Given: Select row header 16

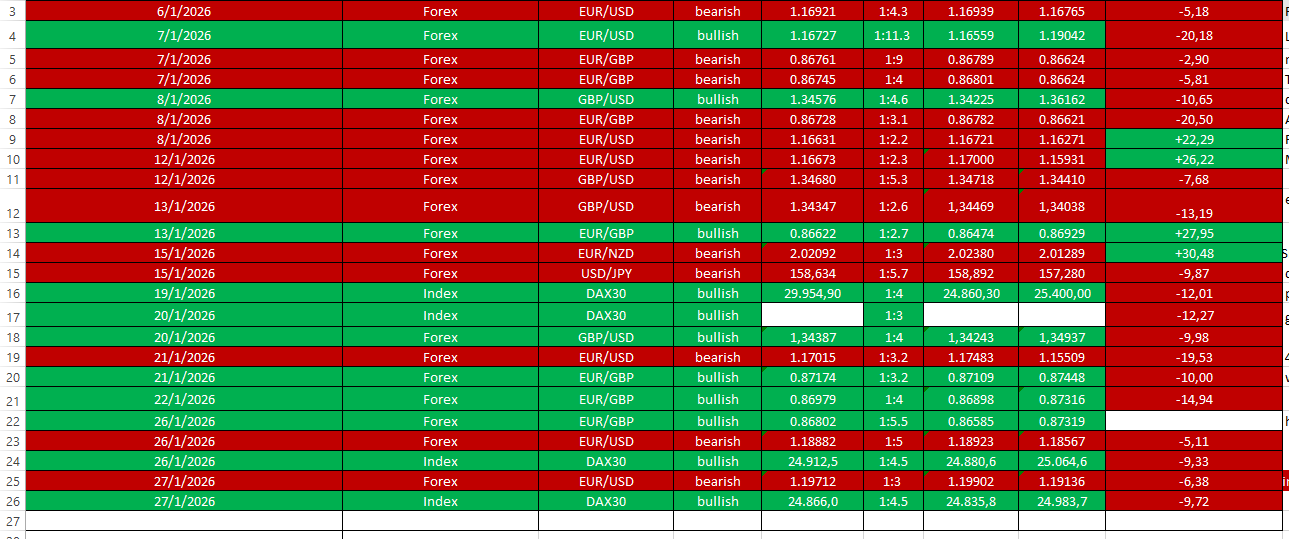Looking at the screenshot, I should 12,293.
